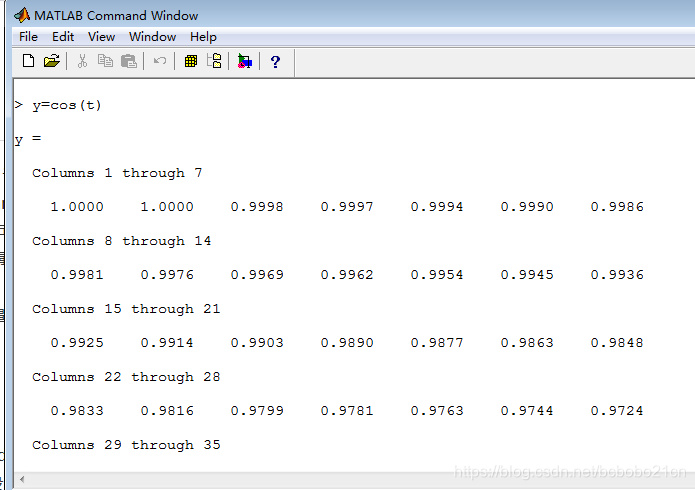This screenshot has width=695, height=490.
Task: Click the value 0.9976
Action: [x=167, y=275]
